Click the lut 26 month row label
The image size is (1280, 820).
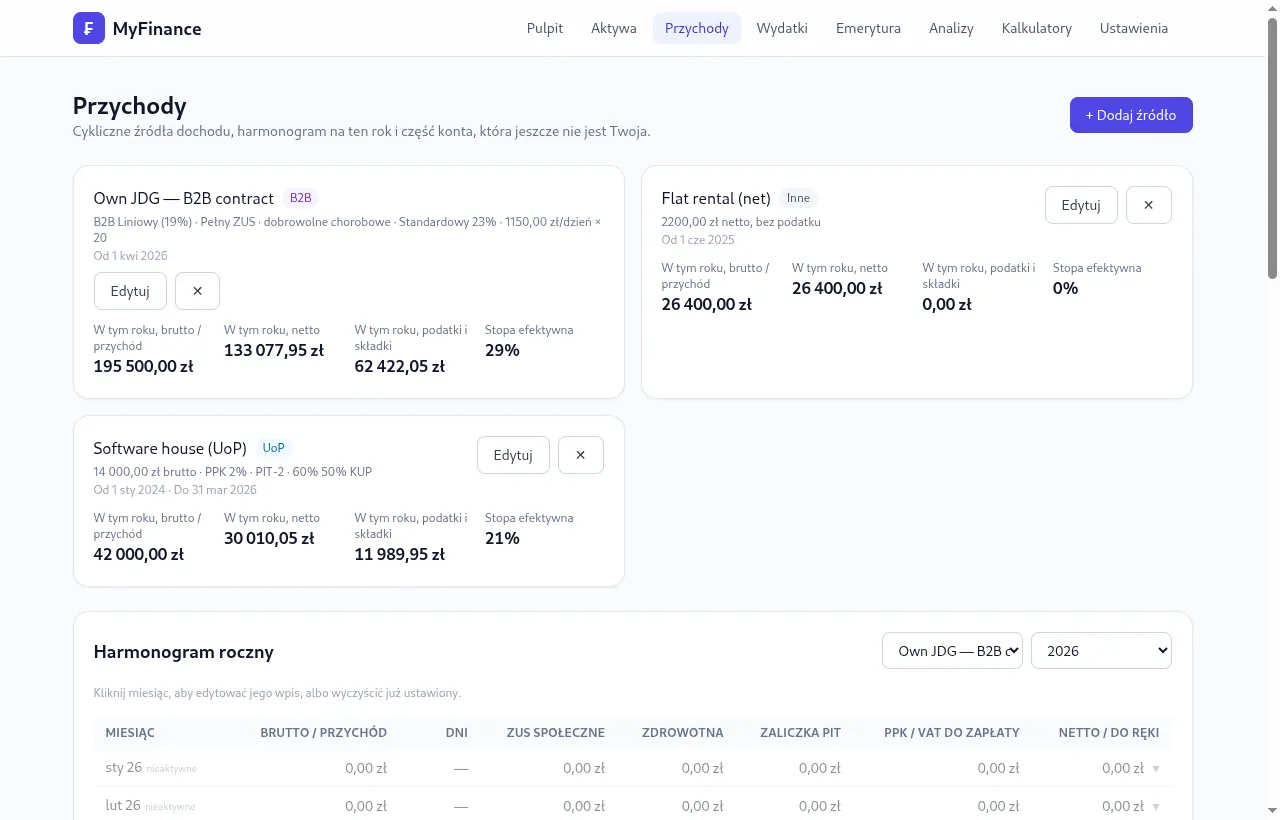point(123,805)
